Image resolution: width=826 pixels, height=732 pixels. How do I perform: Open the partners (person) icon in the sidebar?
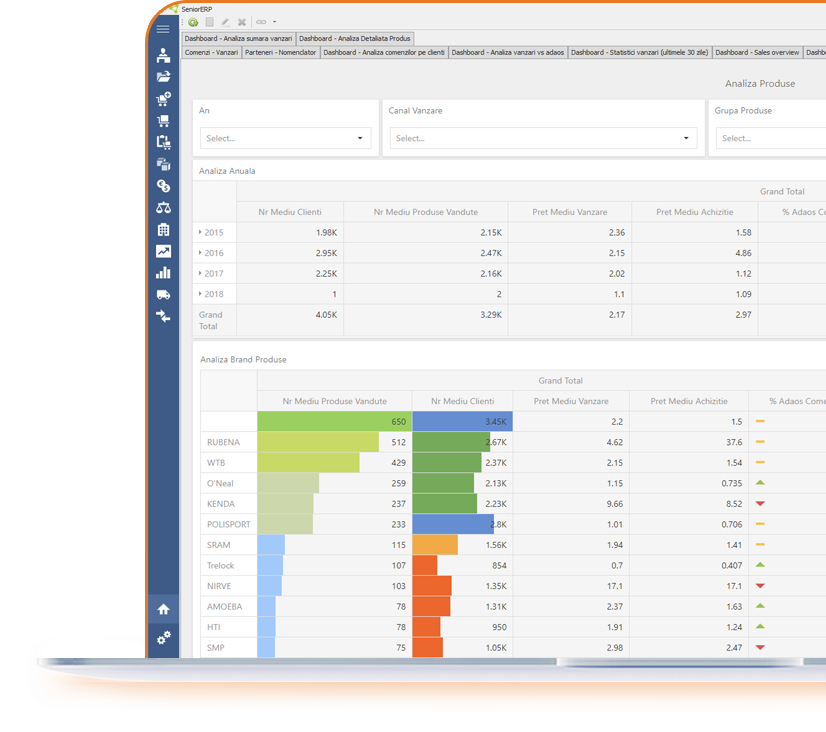coord(163,56)
